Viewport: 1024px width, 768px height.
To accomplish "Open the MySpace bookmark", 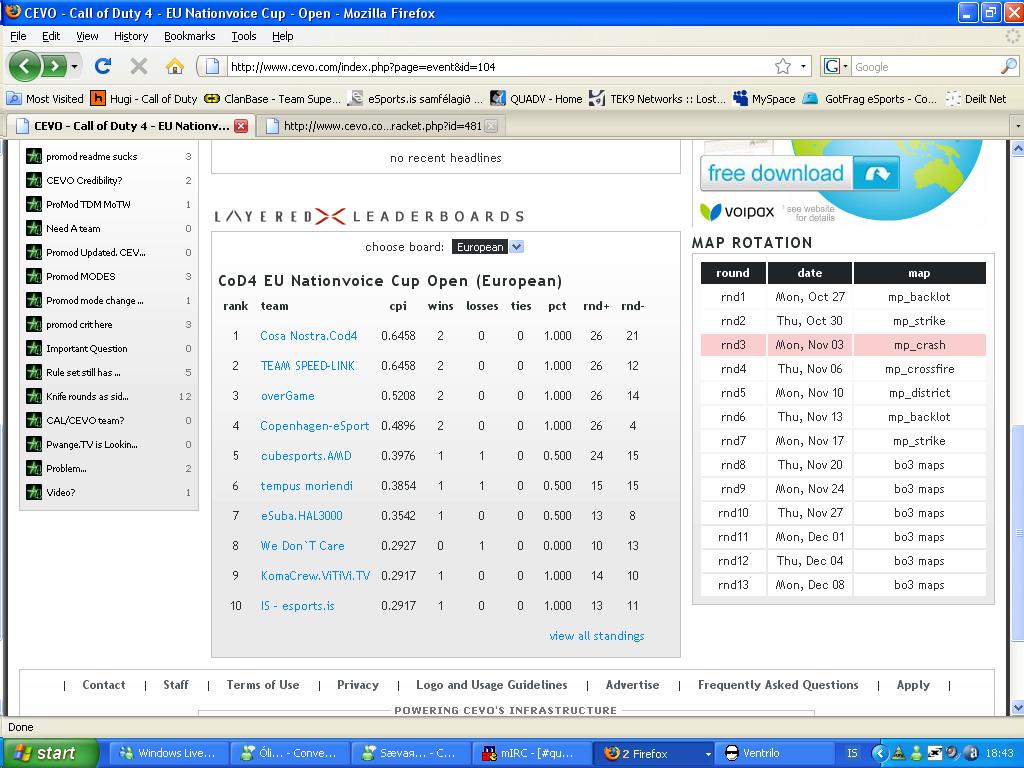I will coord(764,99).
